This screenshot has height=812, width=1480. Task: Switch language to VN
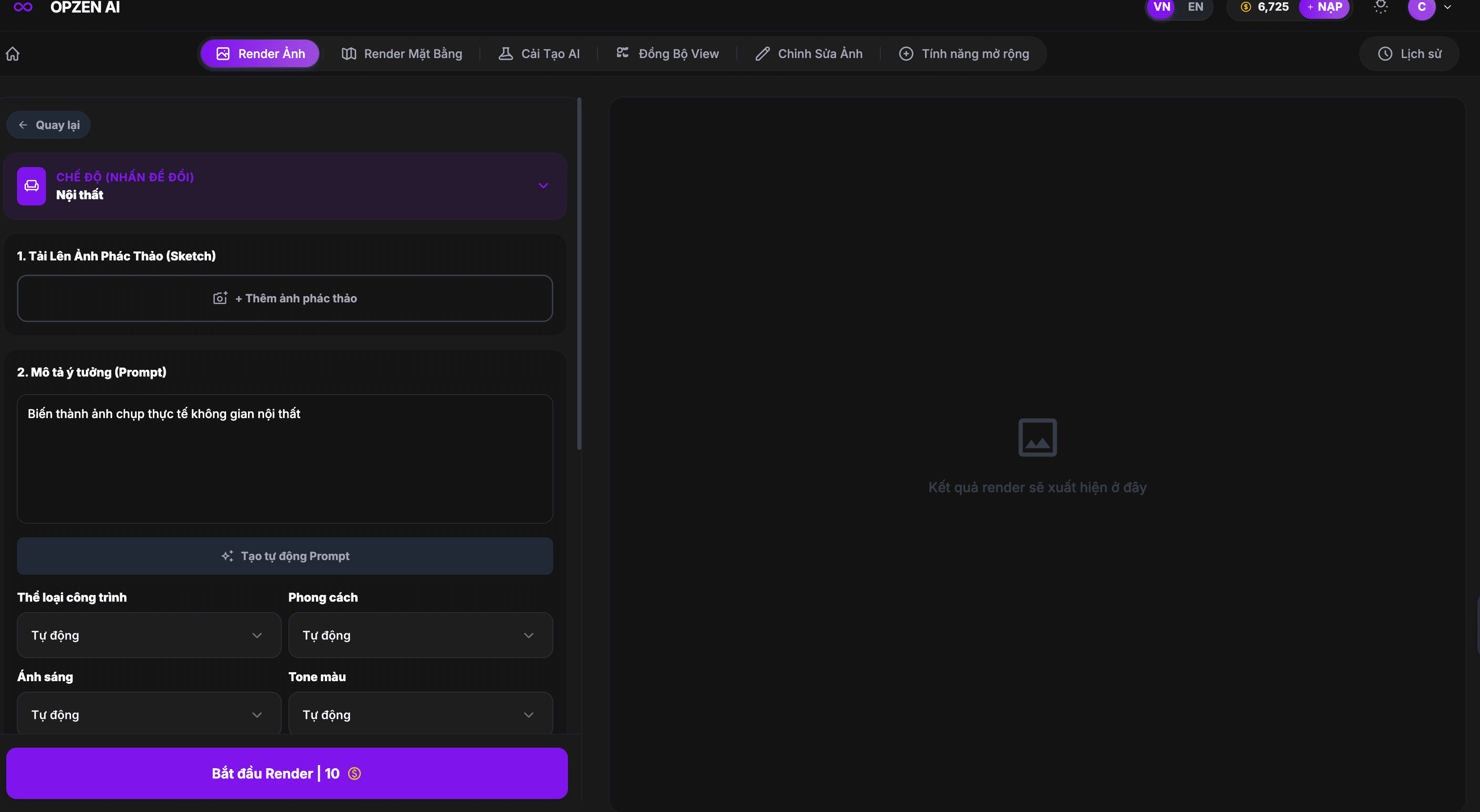1162,7
